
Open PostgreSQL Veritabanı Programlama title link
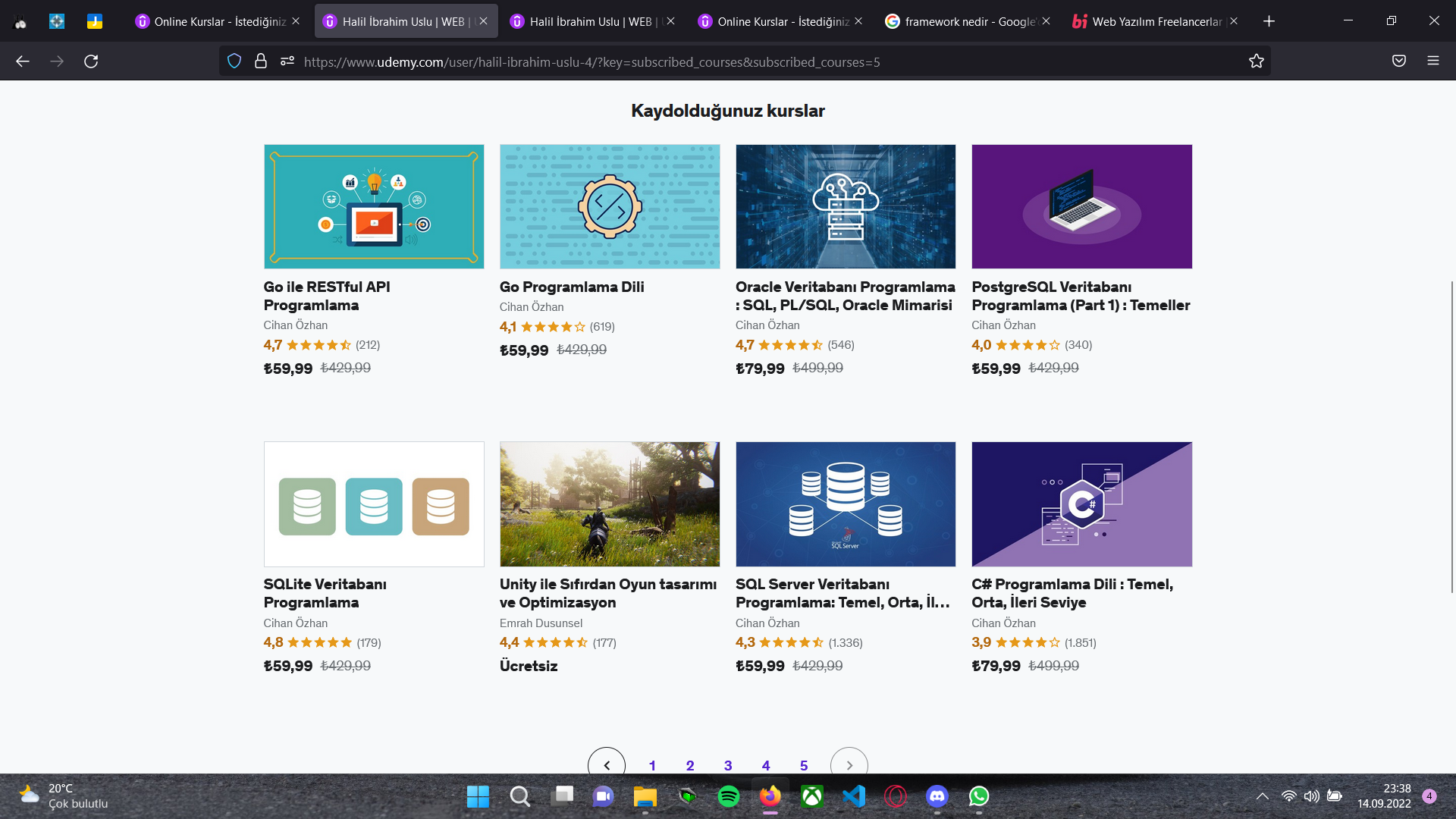(x=1081, y=296)
